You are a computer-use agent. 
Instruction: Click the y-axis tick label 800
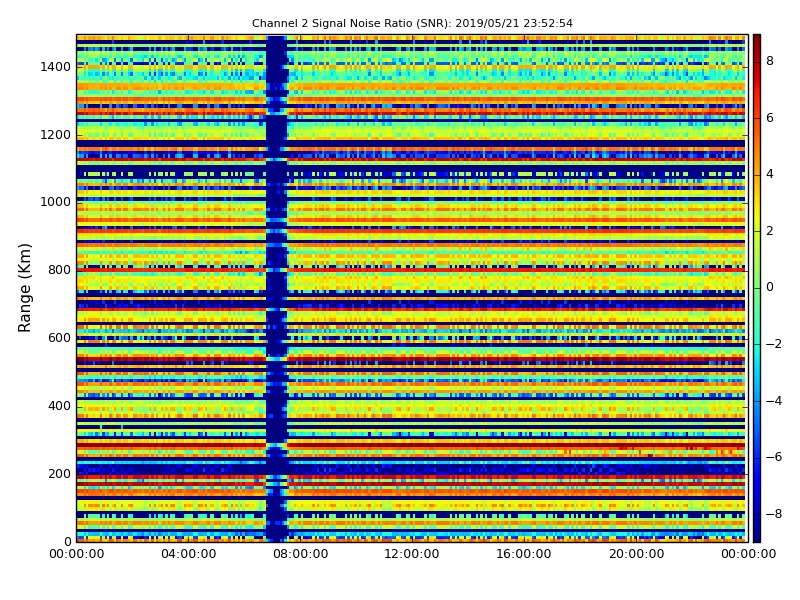59,270
